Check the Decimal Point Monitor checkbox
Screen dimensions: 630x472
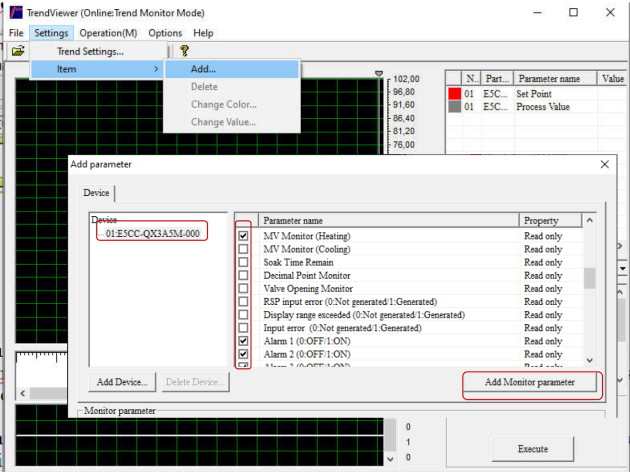pyautogui.click(x=243, y=275)
